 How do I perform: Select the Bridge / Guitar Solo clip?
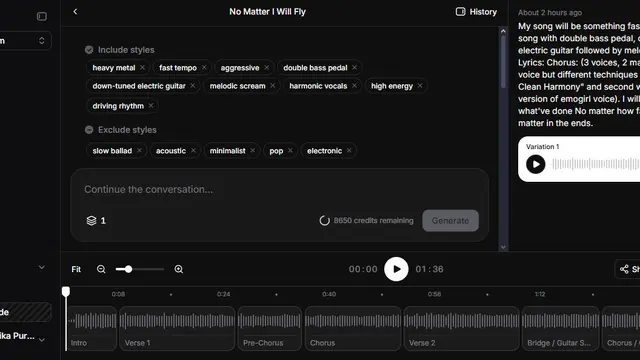pyautogui.click(x=560, y=329)
